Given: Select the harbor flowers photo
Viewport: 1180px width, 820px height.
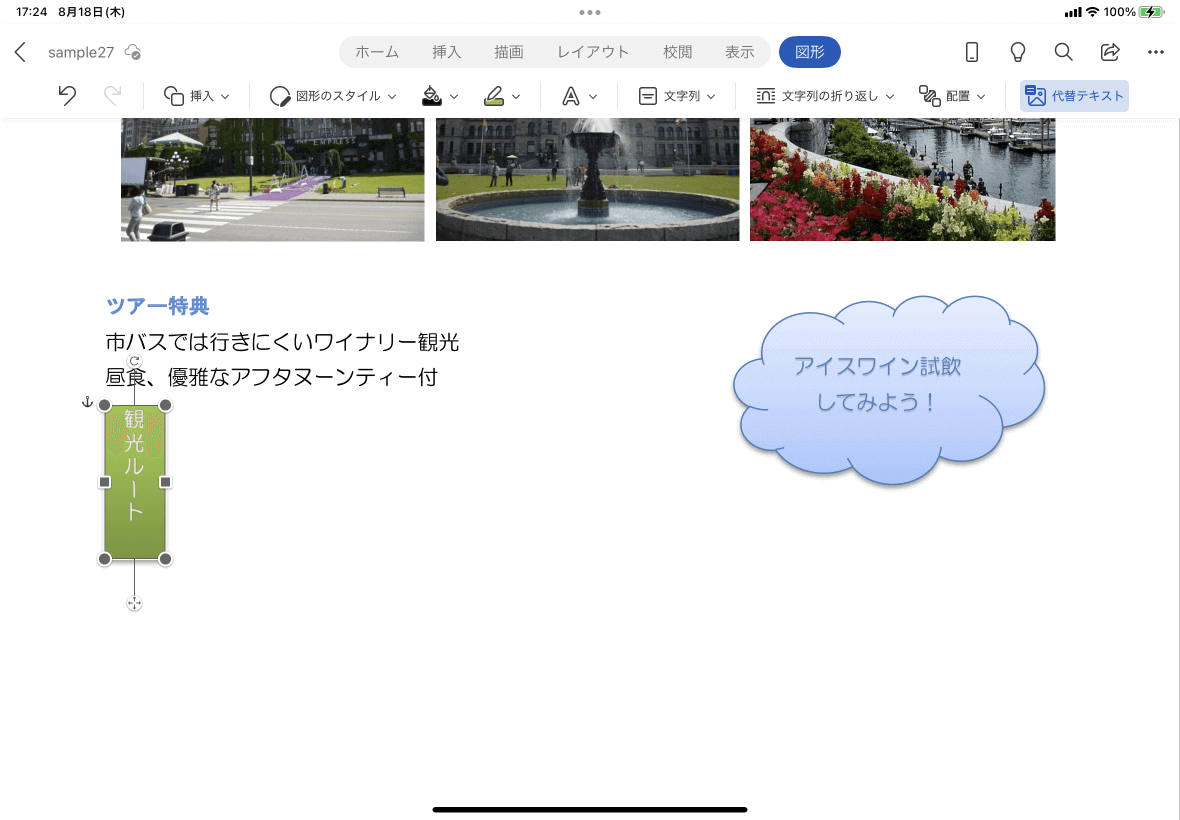Looking at the screenshot, I should pos(902,179).
